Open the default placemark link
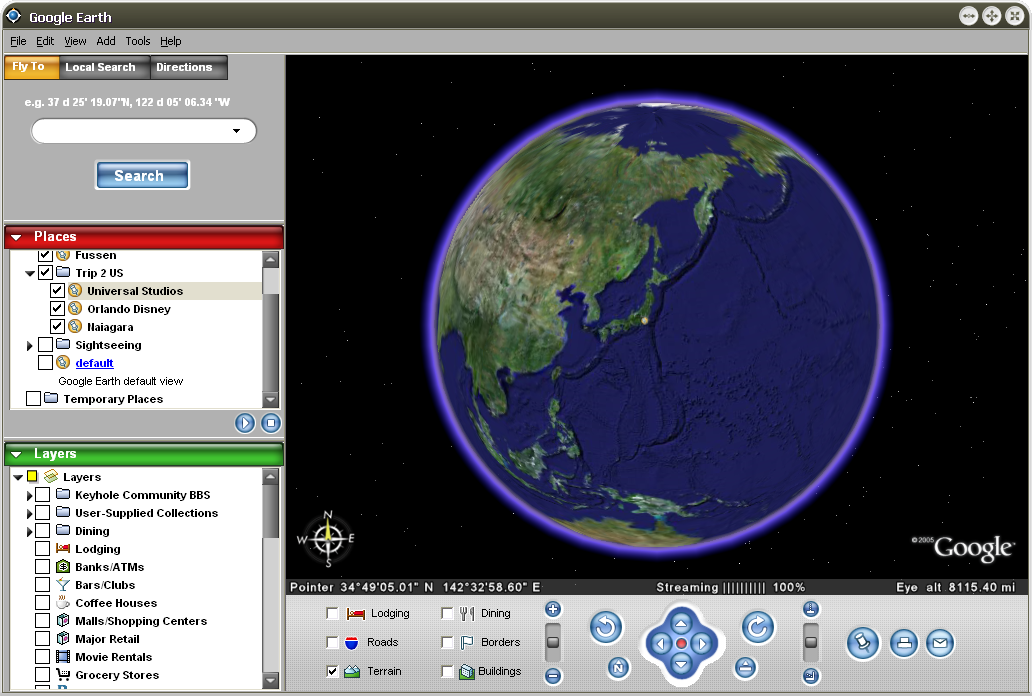This screenshot has width=1032, height=696. coord(94,363)
